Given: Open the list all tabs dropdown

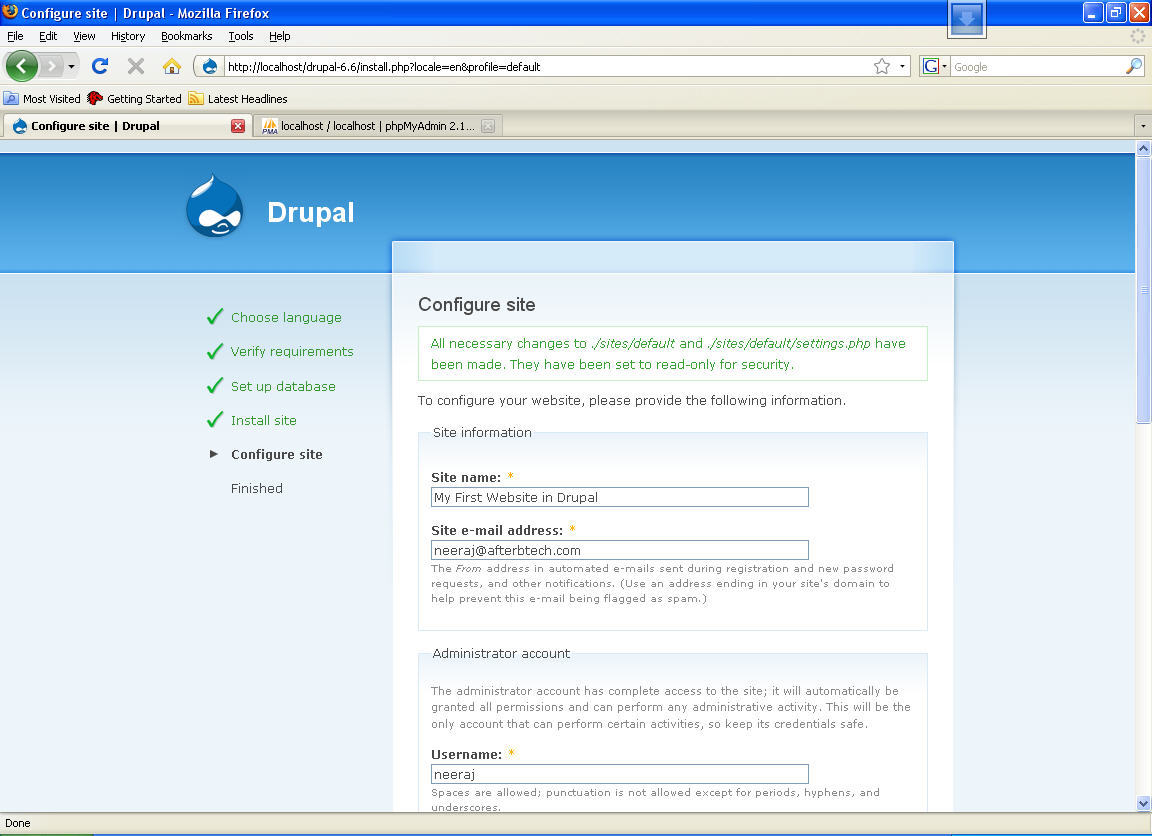Looking at the screenshot, I should point(1142,126).
